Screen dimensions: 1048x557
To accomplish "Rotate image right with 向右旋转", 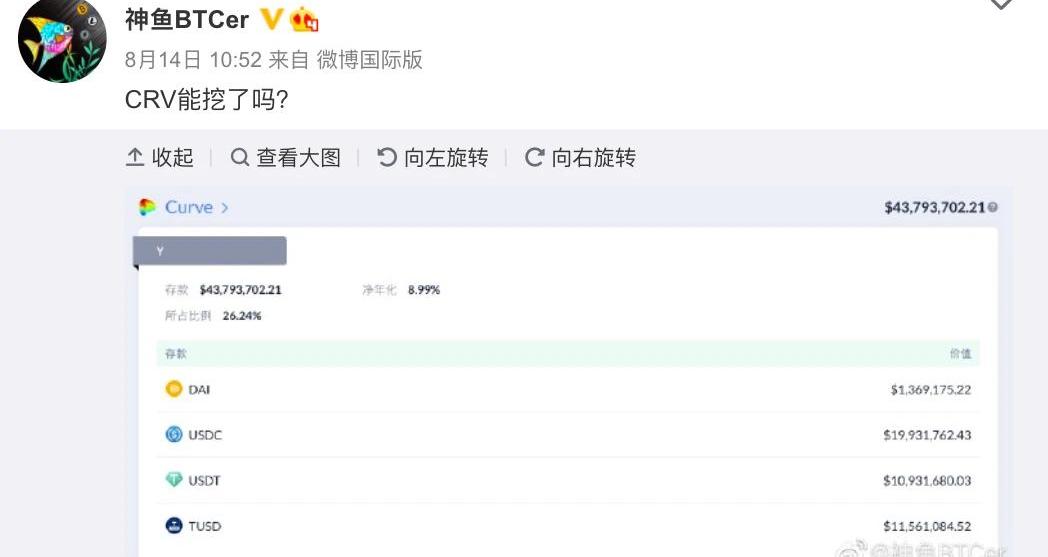I will pos(580,158).
